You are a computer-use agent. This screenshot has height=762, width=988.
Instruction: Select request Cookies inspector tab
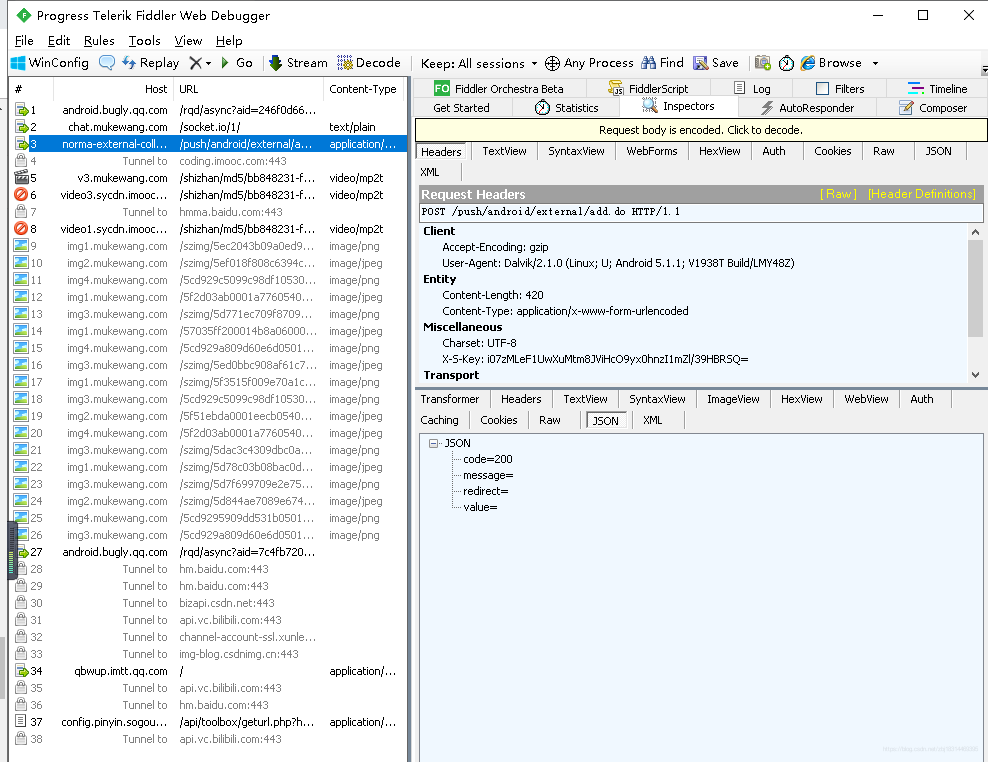click(832, 151)
